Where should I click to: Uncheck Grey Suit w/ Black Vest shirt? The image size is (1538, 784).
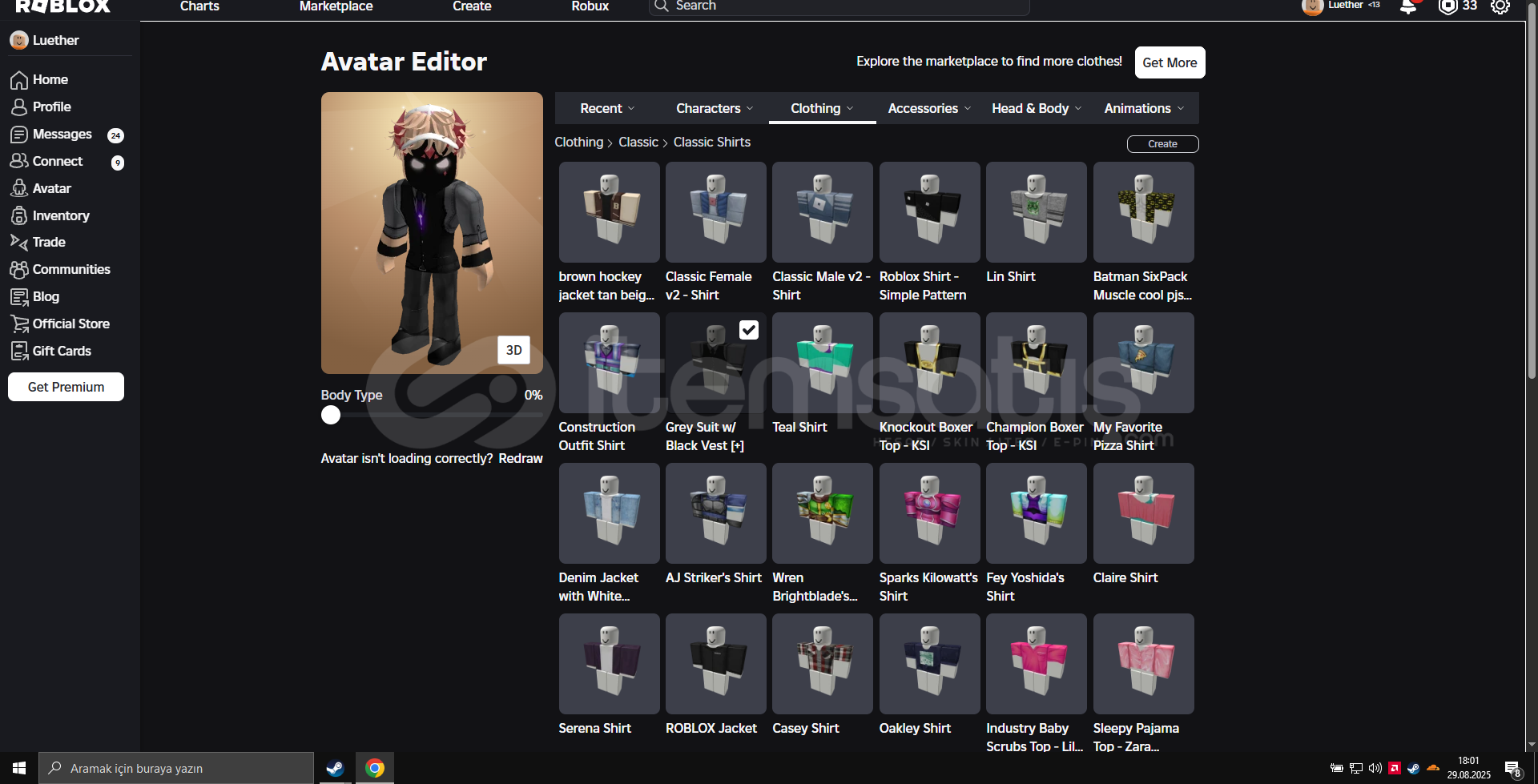pos(749,330)
